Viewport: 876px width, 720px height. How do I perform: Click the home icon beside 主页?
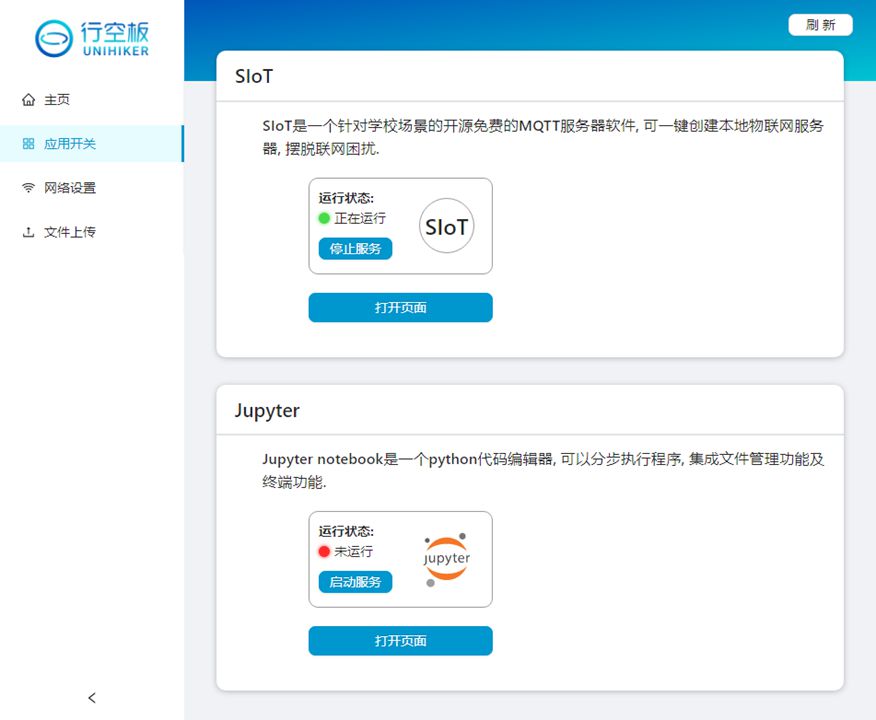pos(28,100)
